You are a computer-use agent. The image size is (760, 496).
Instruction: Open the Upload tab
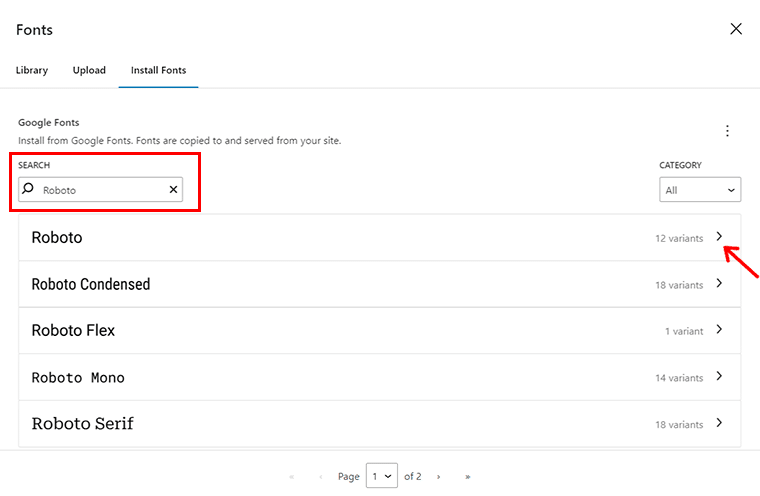[x=89, y=70]
